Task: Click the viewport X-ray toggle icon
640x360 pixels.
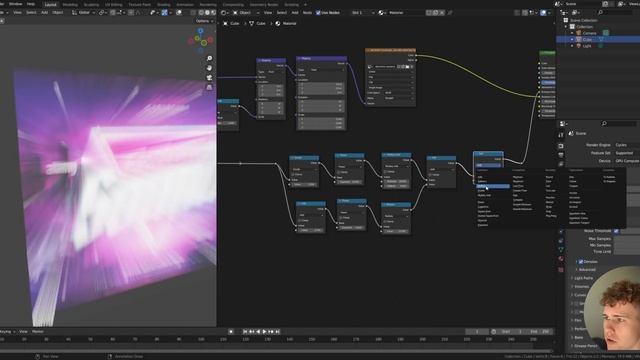Action: [193, 13]
